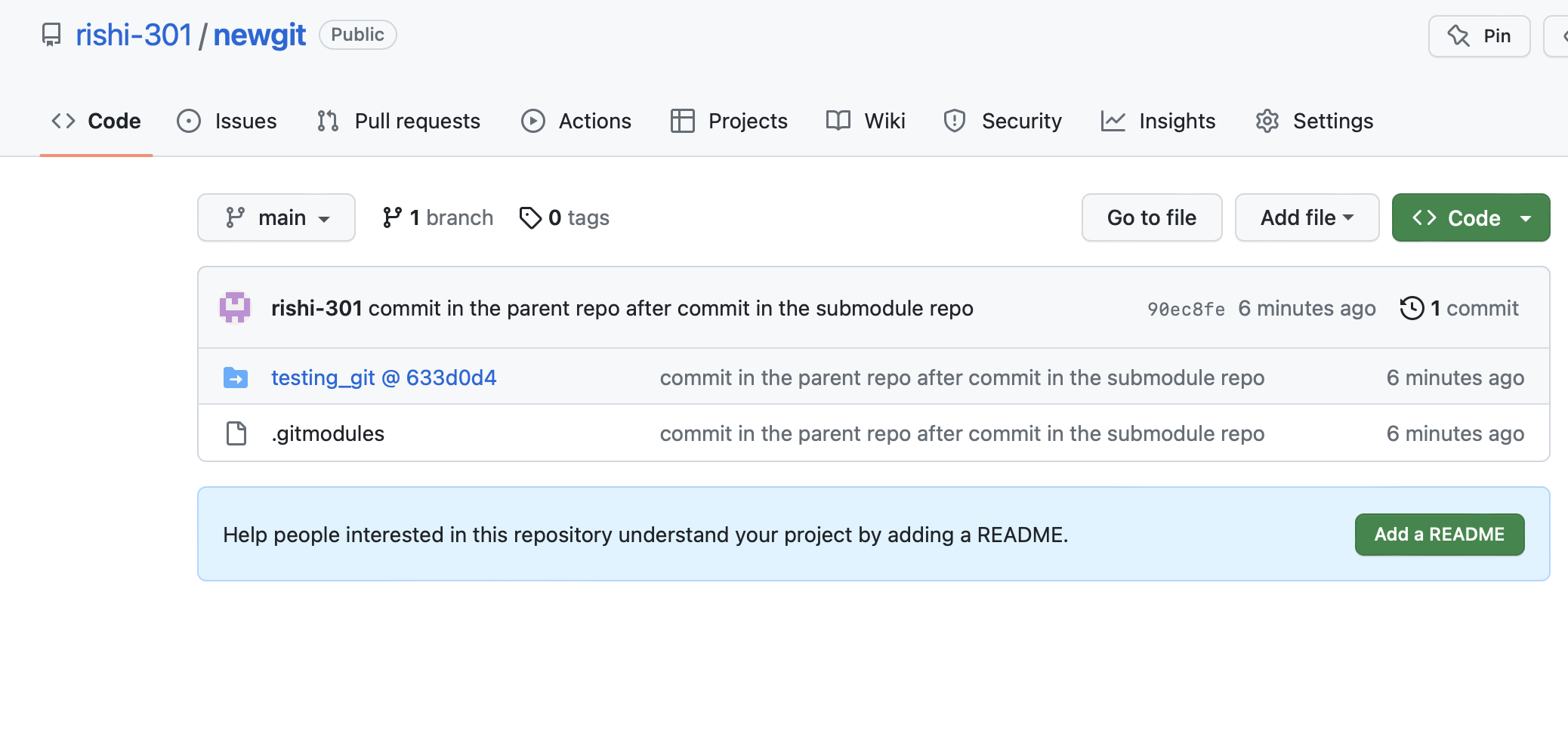Screen dimensions: 1568x749
Task: Click the repository icon beside rishi-301/newgit
Action: point(51,34)
